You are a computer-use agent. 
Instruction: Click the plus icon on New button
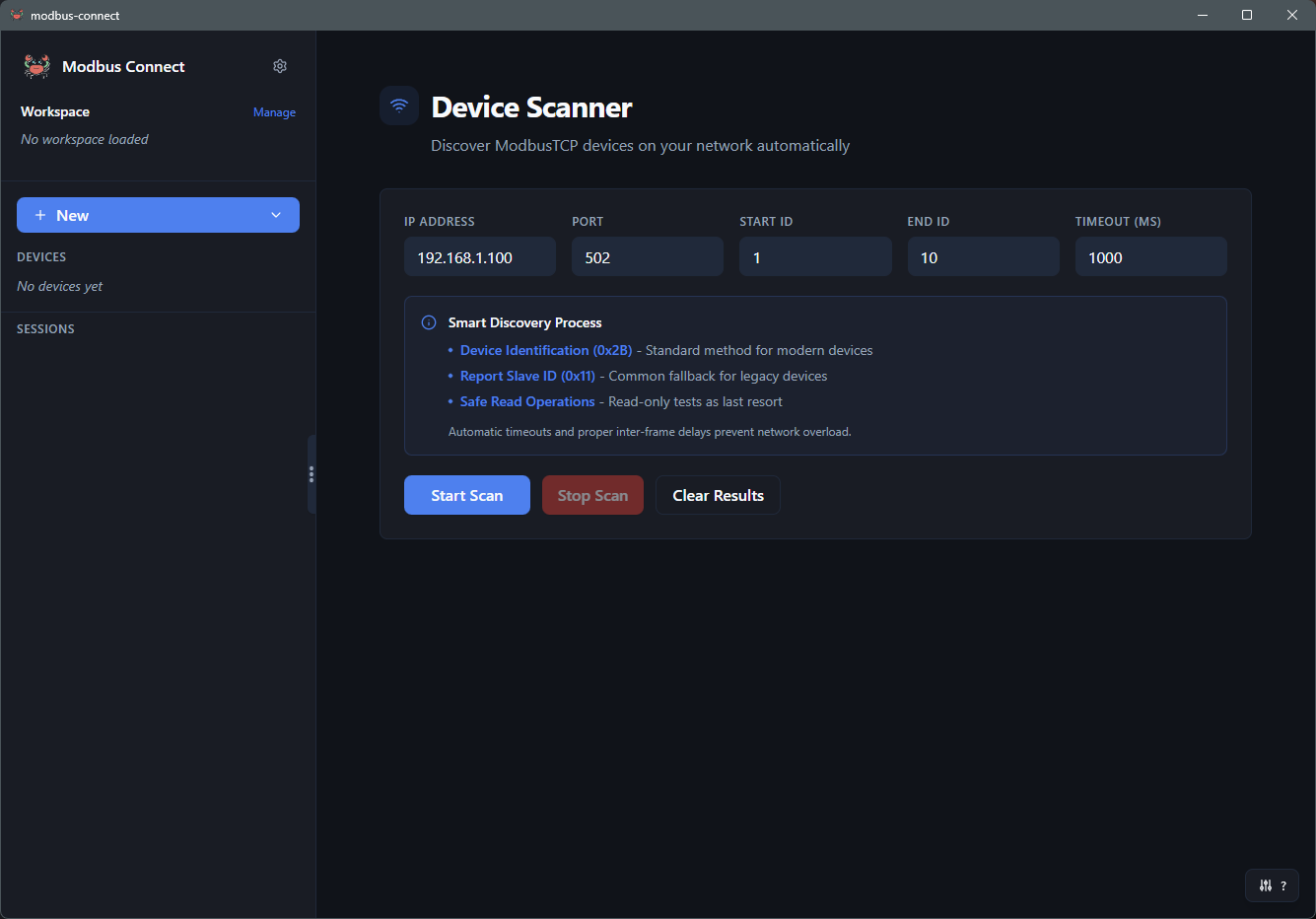[x=40, y=215]
